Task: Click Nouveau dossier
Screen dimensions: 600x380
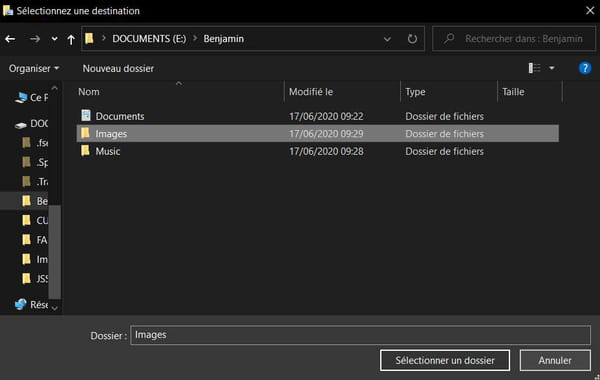Action: pyautogui.click(x=118, y=68)
